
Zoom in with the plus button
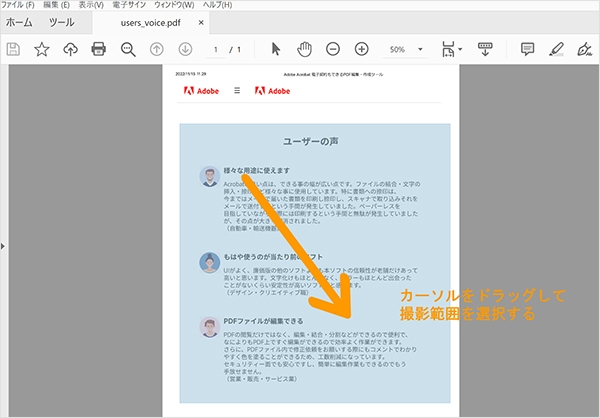[362, 49]
